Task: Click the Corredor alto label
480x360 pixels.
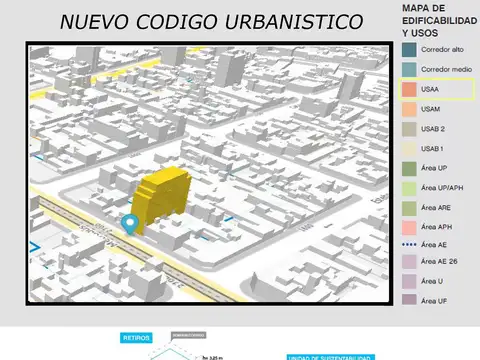Action: (x=442, y=50)
